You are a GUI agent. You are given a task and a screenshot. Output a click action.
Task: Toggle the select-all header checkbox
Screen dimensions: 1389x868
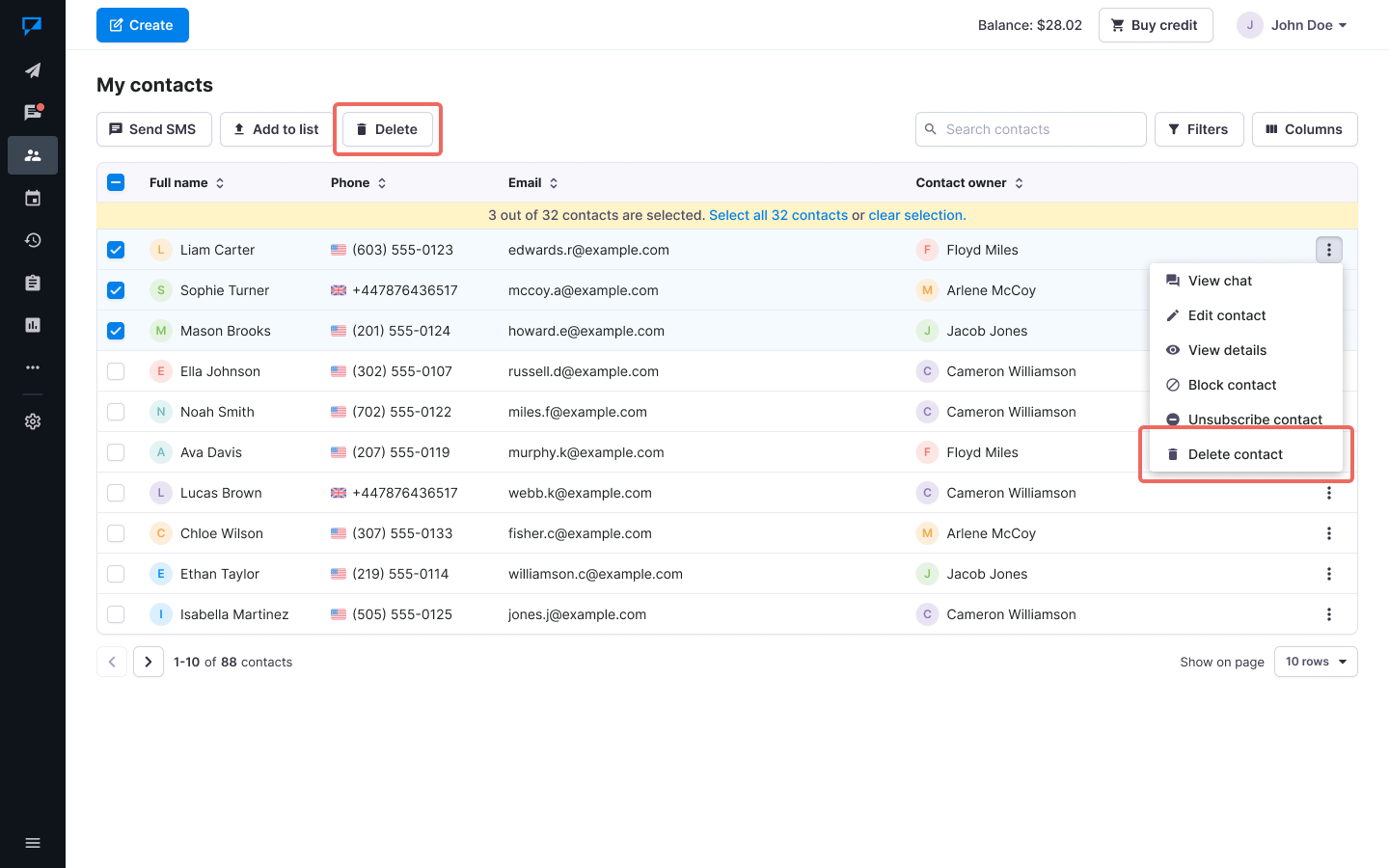coord(116,182)
